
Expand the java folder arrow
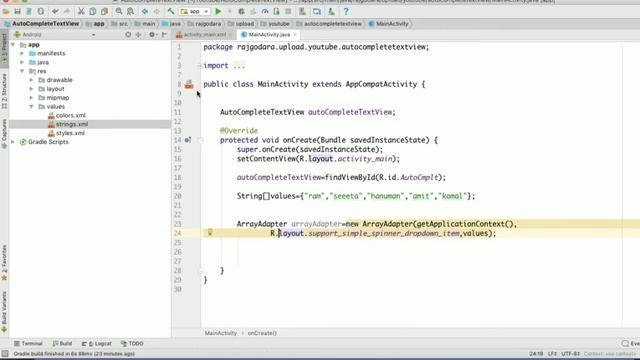[22, 62]
